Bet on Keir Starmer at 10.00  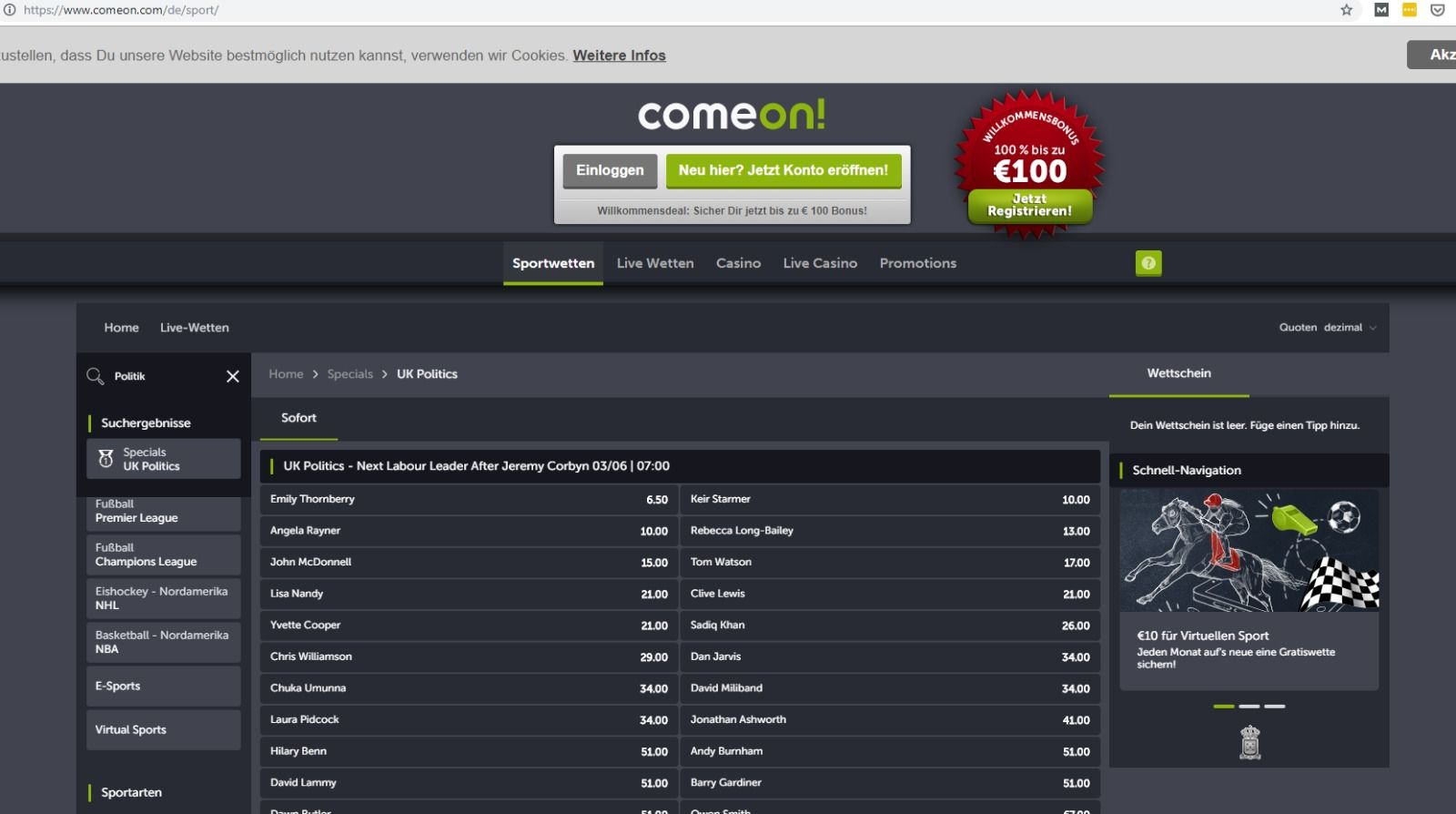click(x=890, y=499)
